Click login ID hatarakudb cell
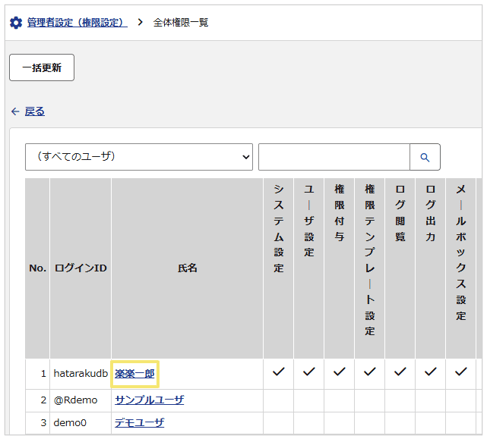Screen dimensions: 487x439 (x=81, y=373)
